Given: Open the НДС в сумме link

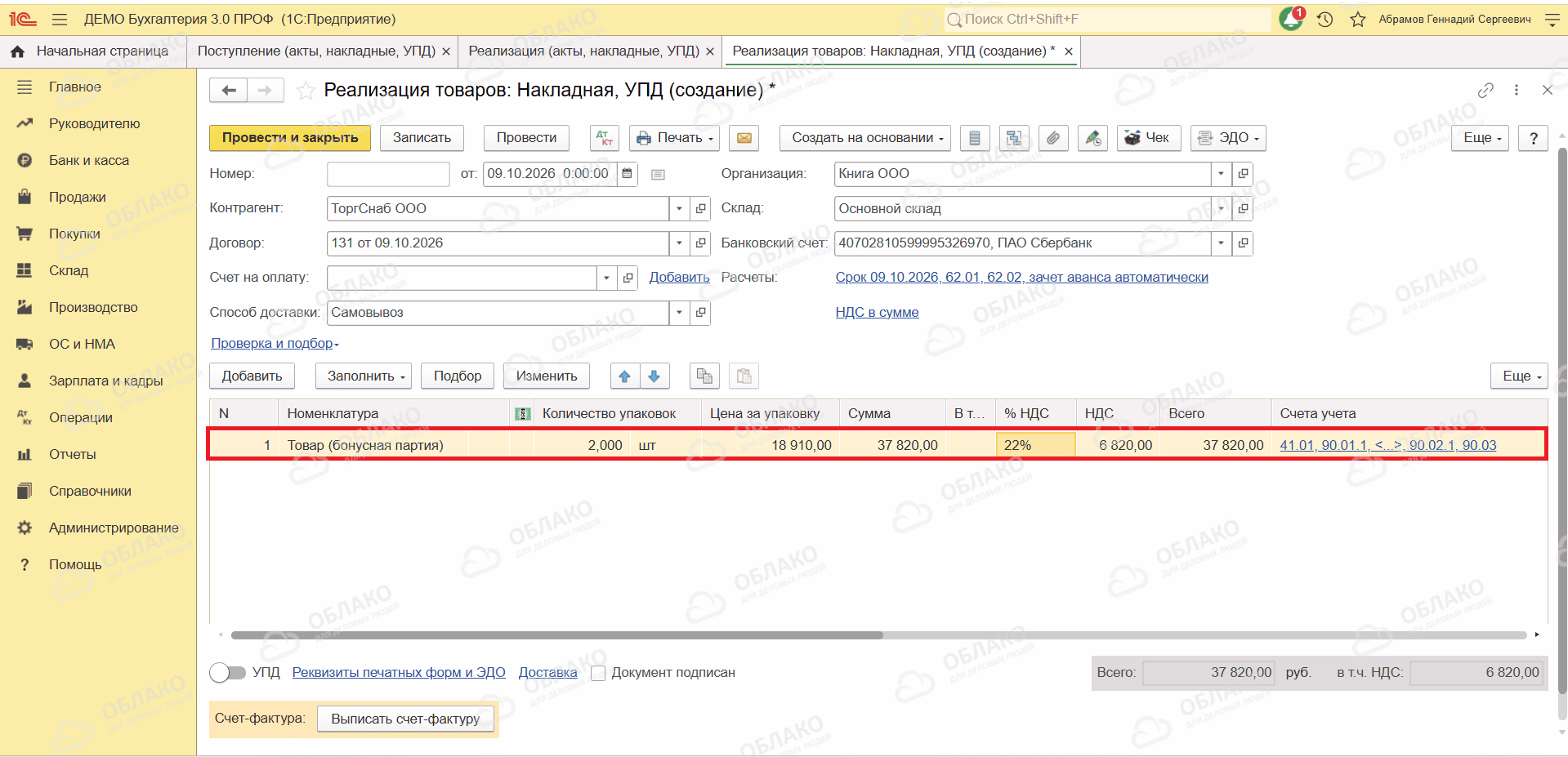Looking at the screenshot, I should 877,312.
